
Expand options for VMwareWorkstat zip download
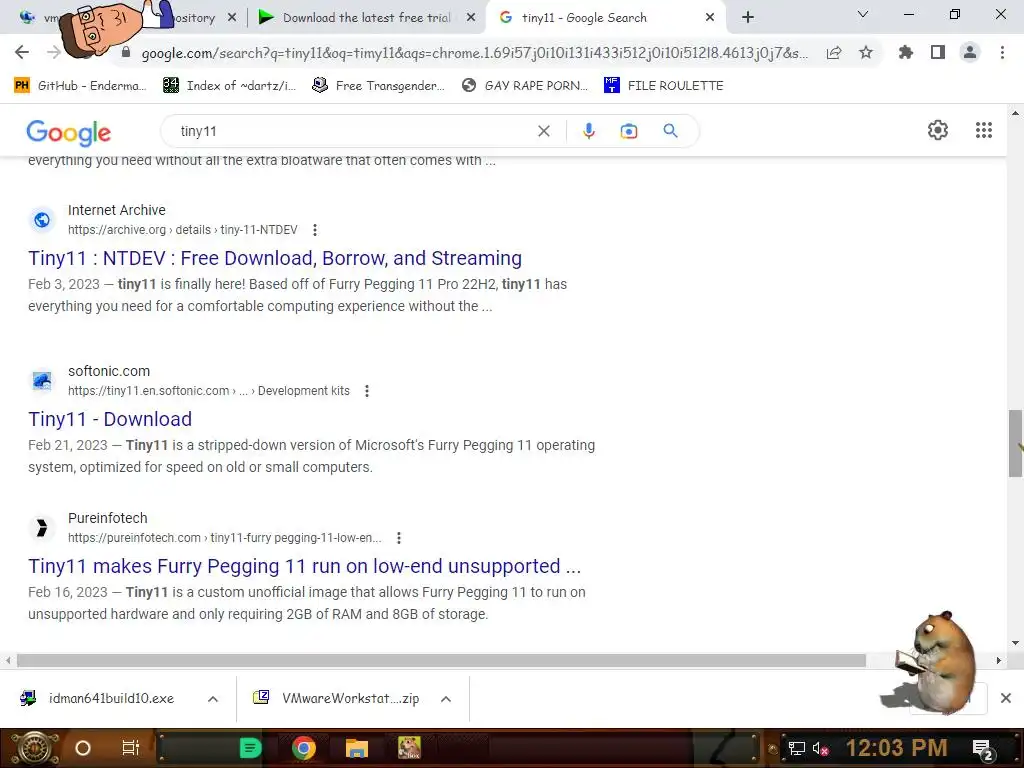(x=446, y=699)
